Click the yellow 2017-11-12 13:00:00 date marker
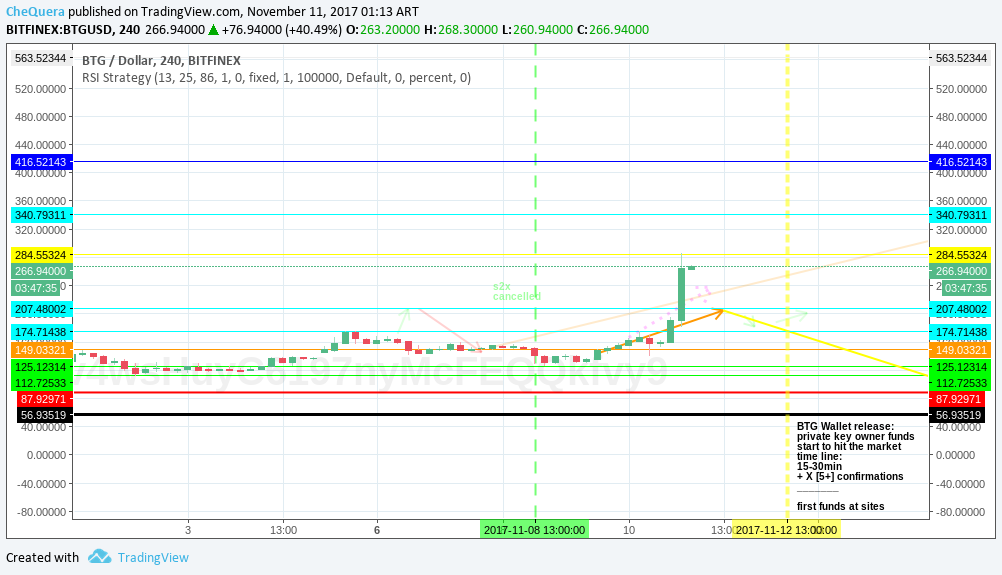Viewport: 1002px width, 575px height. (786, 530)
